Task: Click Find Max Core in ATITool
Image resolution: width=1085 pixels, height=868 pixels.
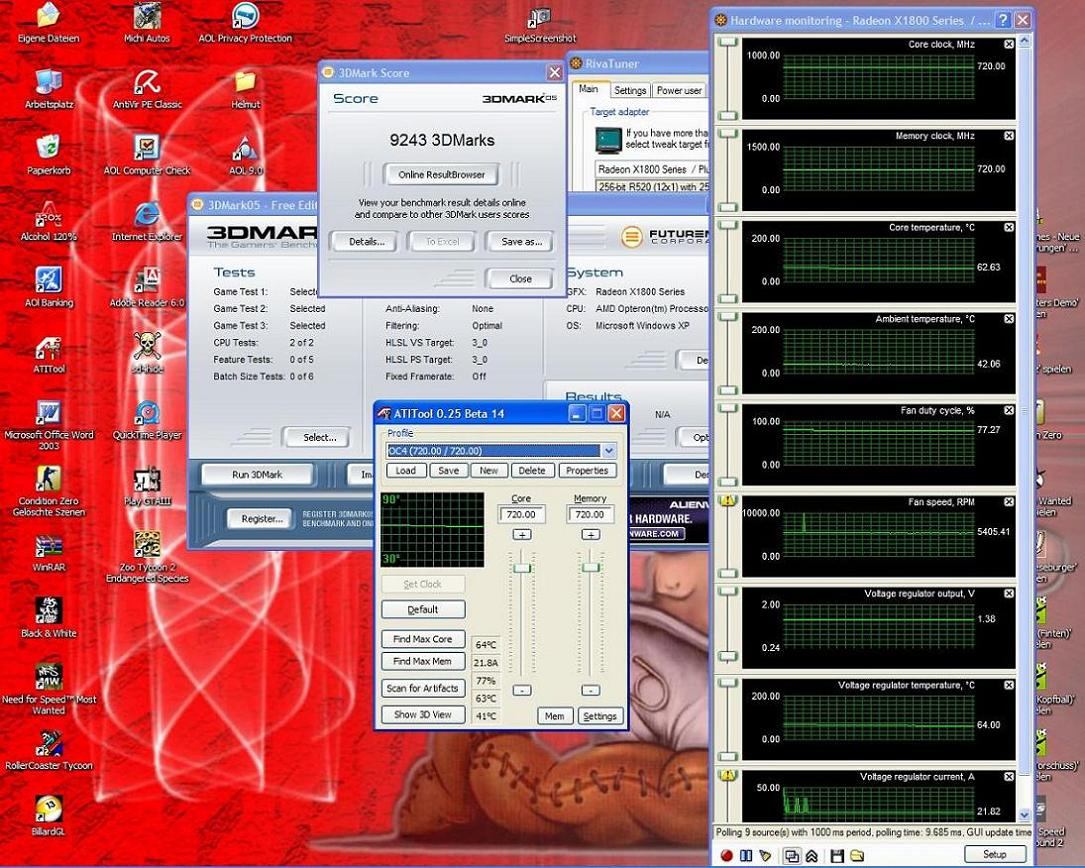Action: 423,639
